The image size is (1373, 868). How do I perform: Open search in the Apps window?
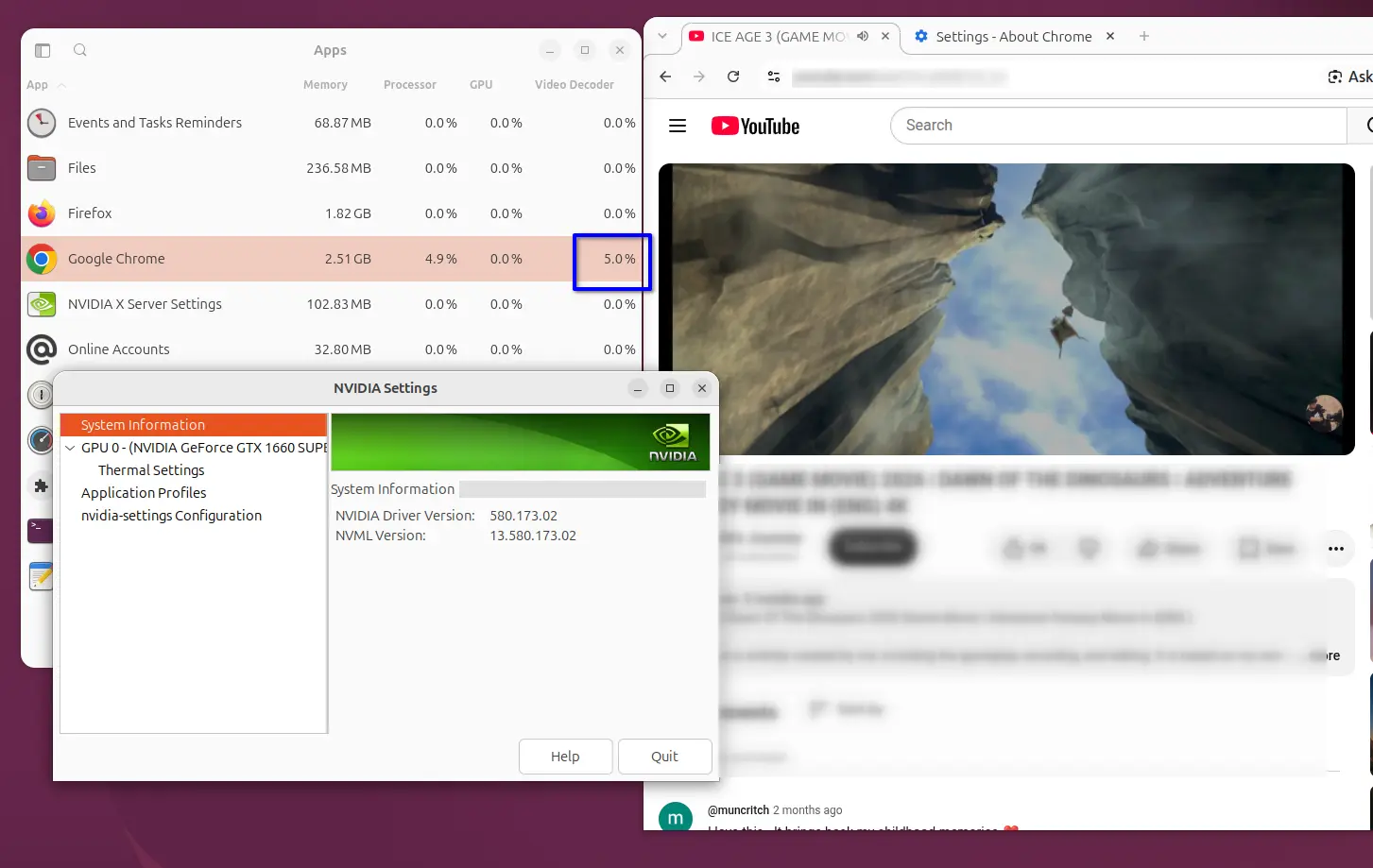(x=80, y=50)
